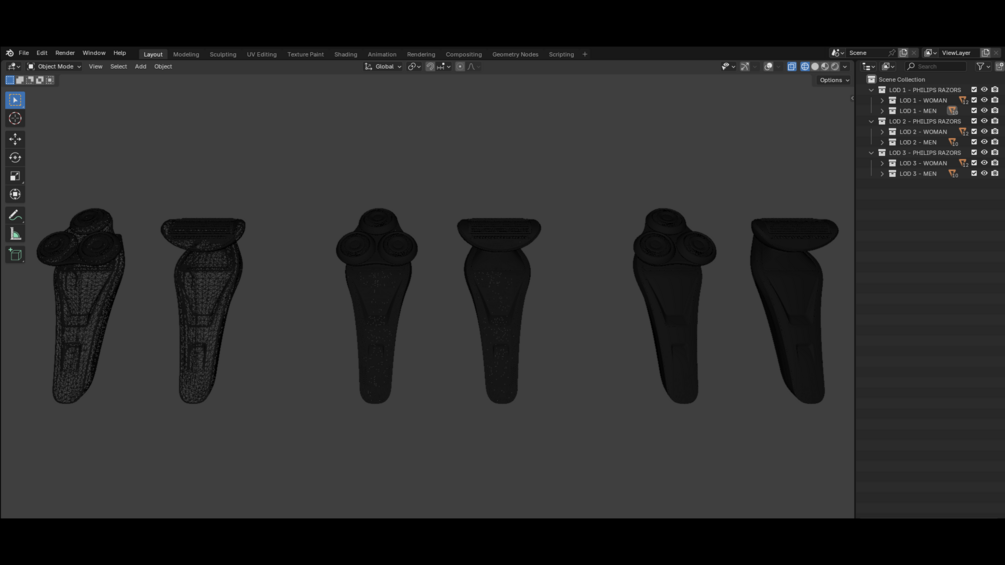Image resolution: width=1005 pixels, height=565 pixels.
Task: Click the outliner Search field
Action: coord(936,67)
